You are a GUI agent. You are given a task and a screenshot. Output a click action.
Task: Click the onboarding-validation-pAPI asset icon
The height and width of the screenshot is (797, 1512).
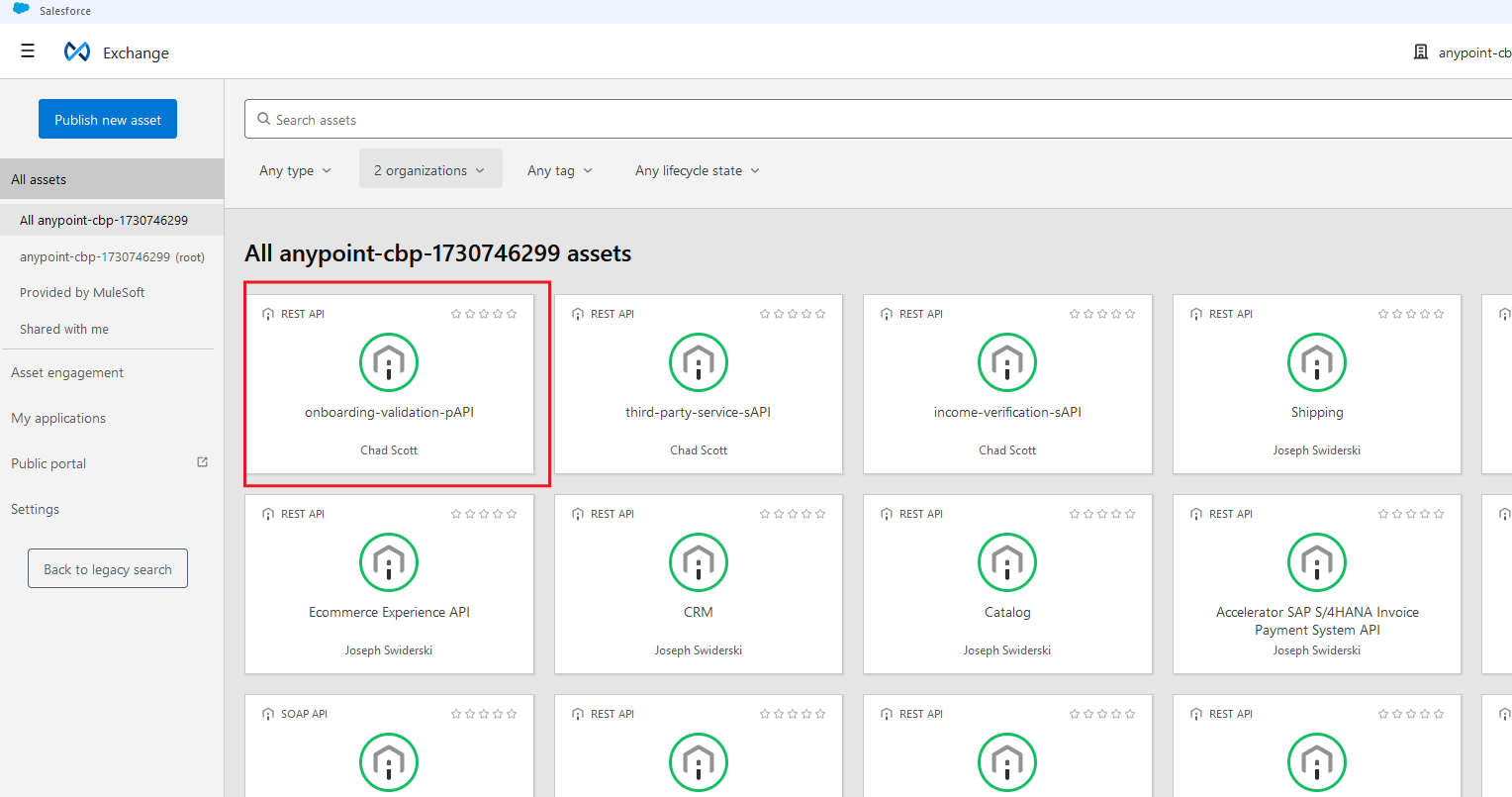389,362
